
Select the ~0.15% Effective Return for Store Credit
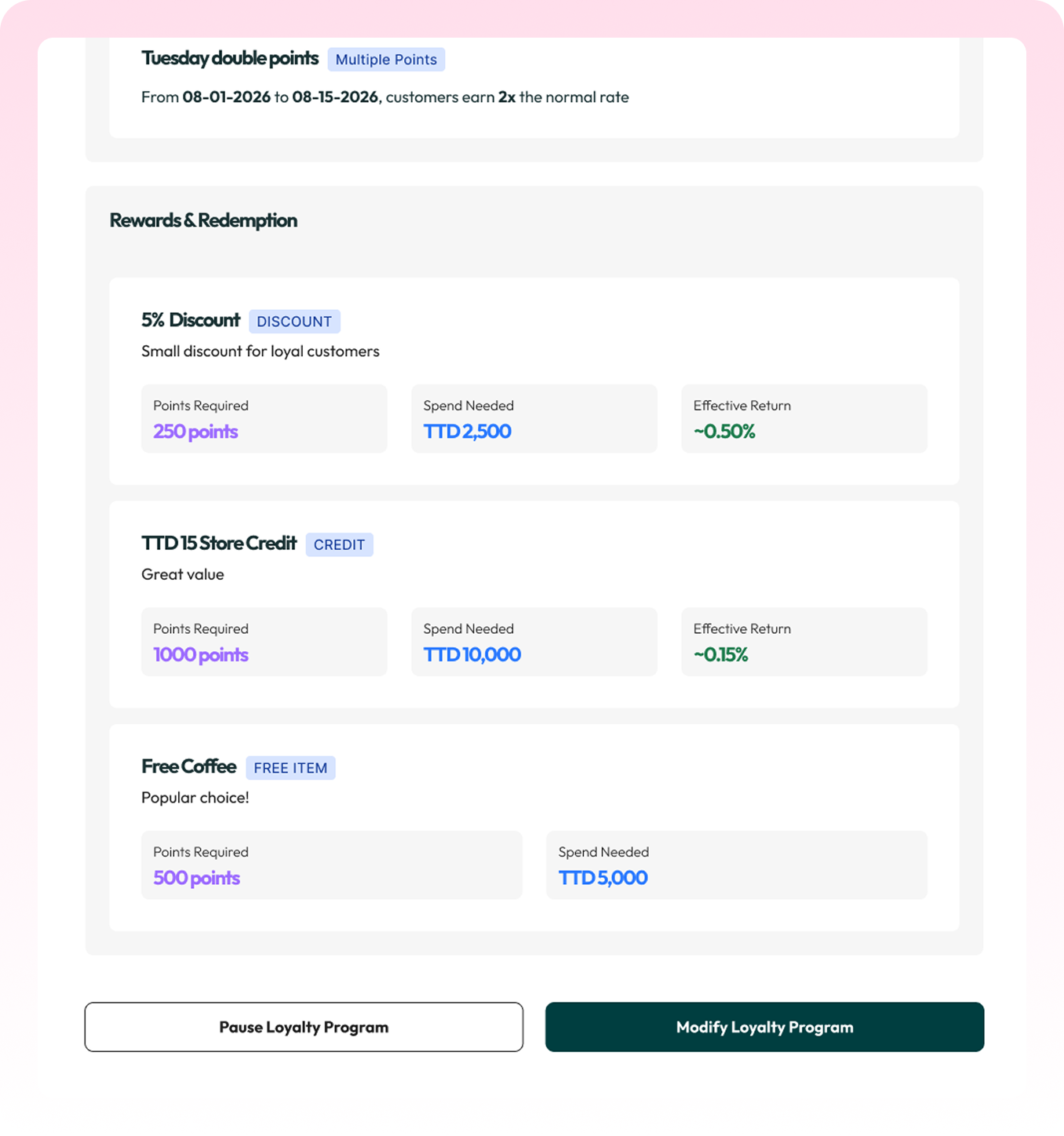tap(720, 654)
